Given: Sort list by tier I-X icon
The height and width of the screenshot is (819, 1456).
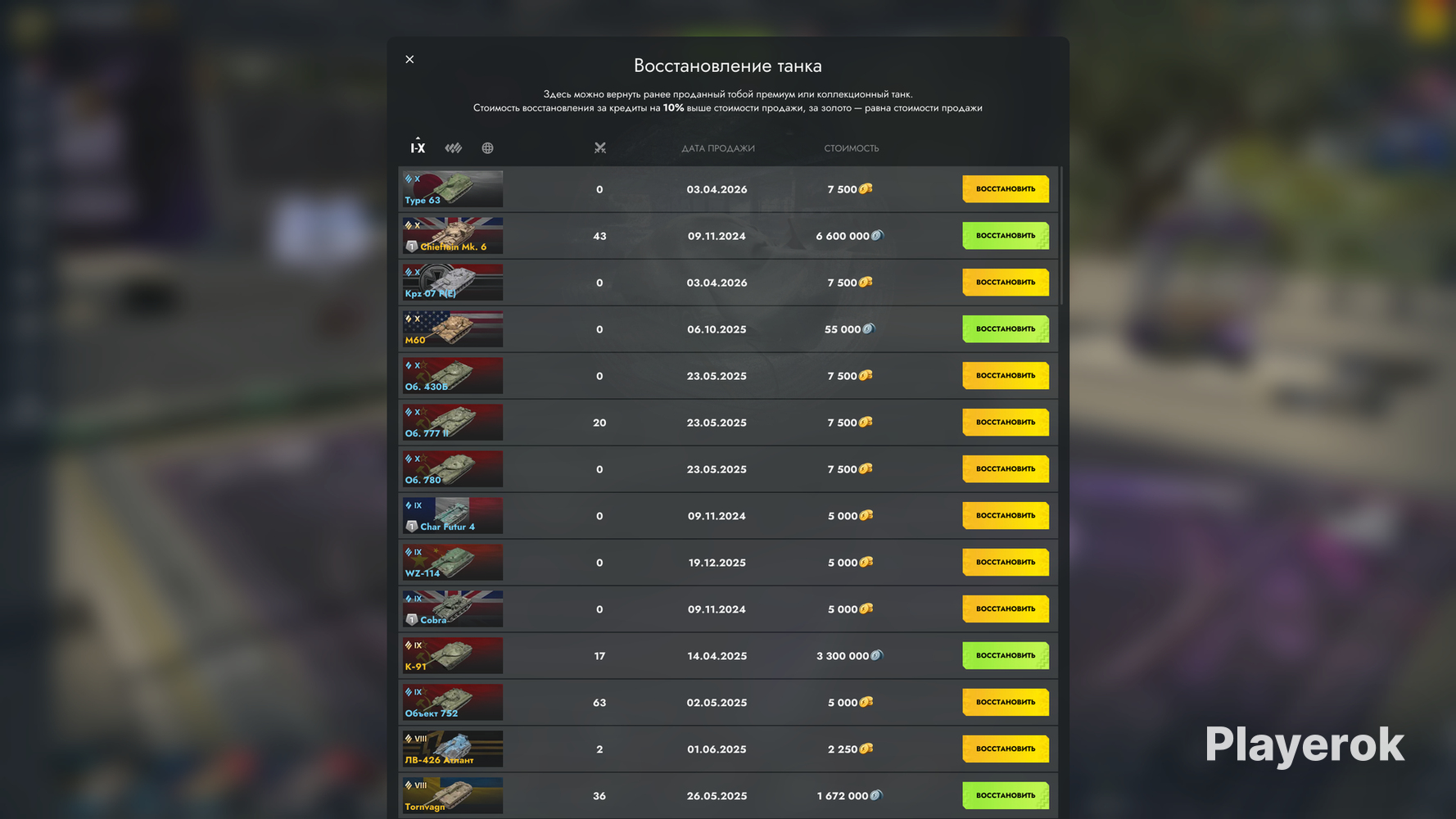Looking at the screenshot, I should click(x=418, y=147).
